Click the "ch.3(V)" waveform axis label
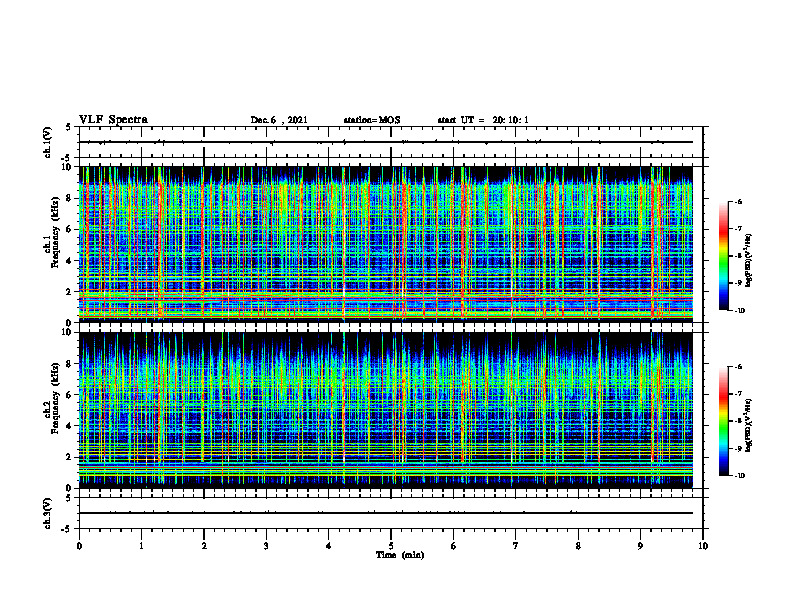This screenshot has width=792, height=612. tap(48, 513)
